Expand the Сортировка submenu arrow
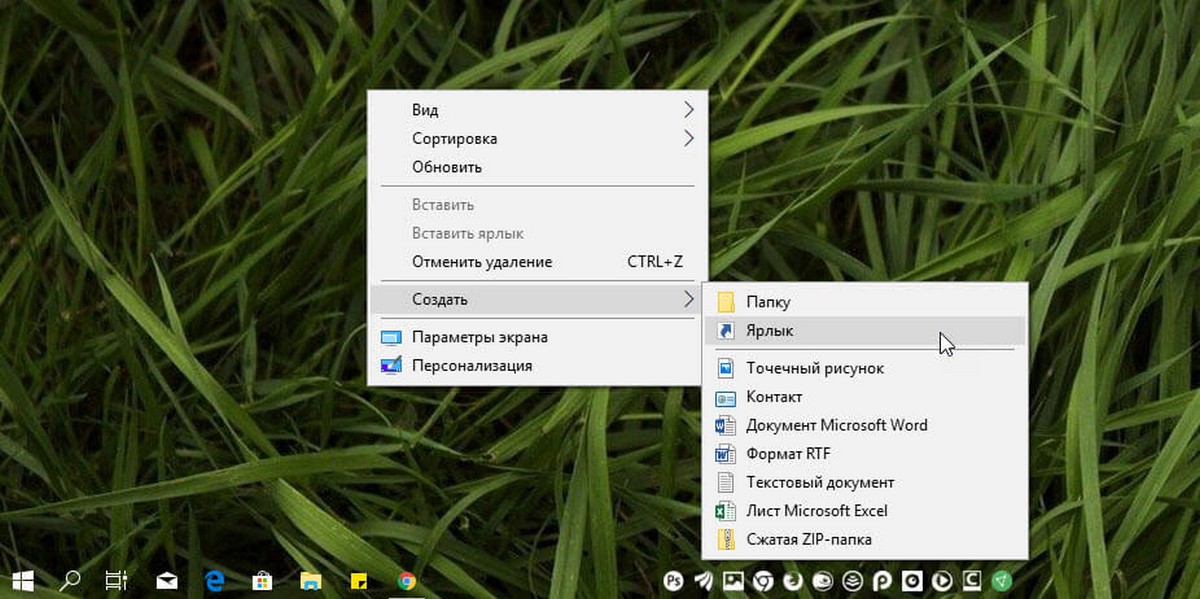 pyautogui.click(x=688, y=138)
